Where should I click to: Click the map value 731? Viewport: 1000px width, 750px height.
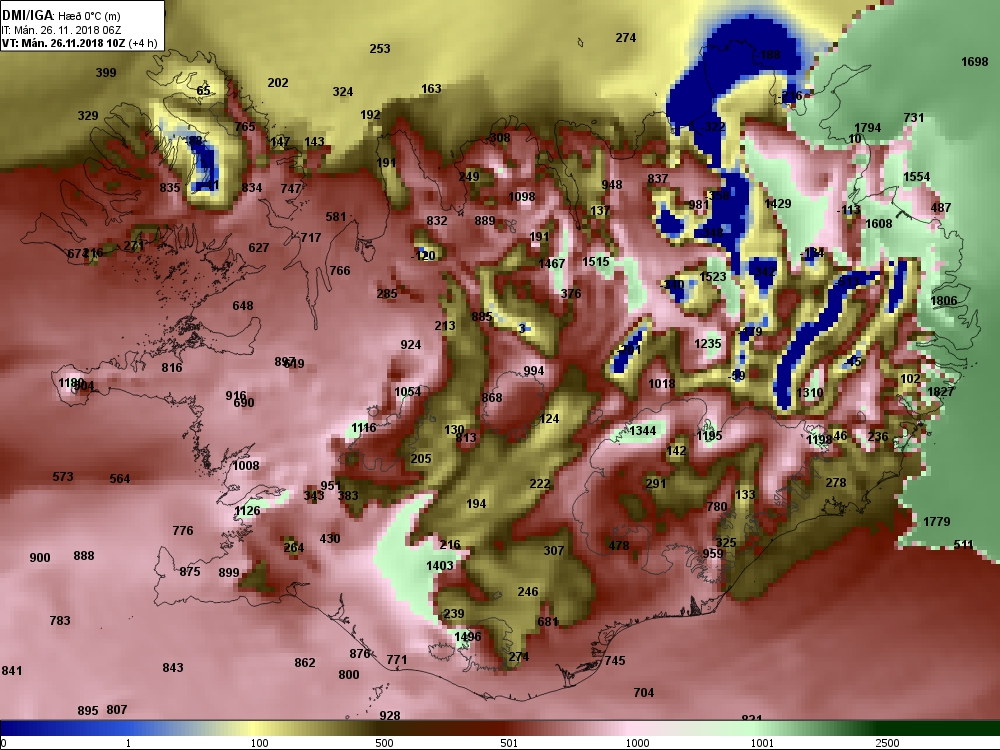point(913,117)
